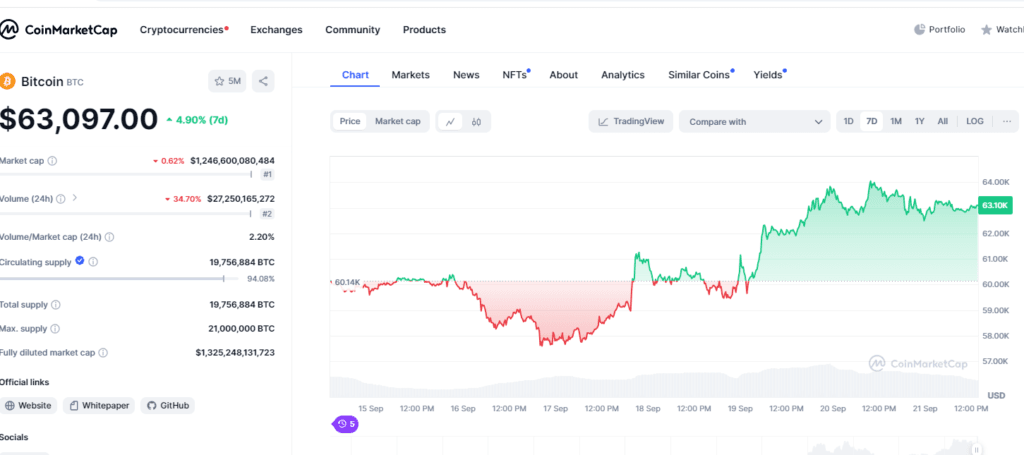
Task: Toggle LOG scale on chart
Action: 975,121
